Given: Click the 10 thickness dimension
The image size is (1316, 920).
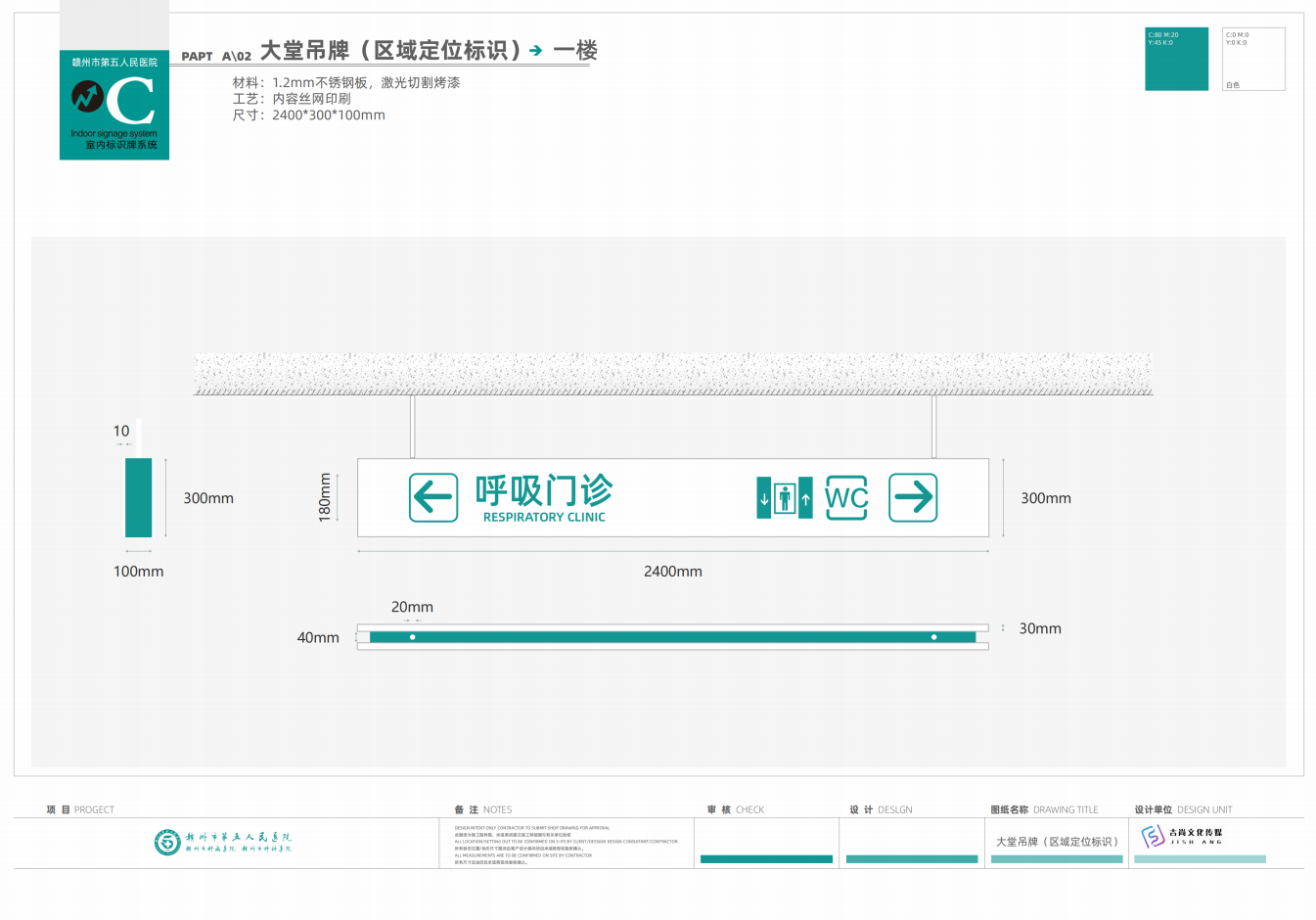Looking at the screenshot, I should 121,431.
